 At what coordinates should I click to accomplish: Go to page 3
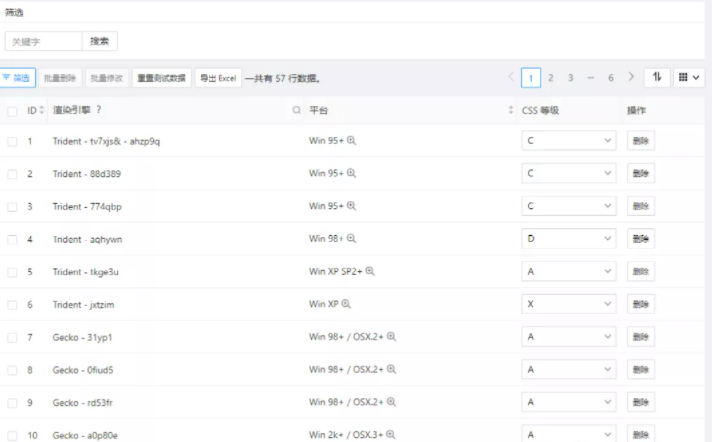571,78
